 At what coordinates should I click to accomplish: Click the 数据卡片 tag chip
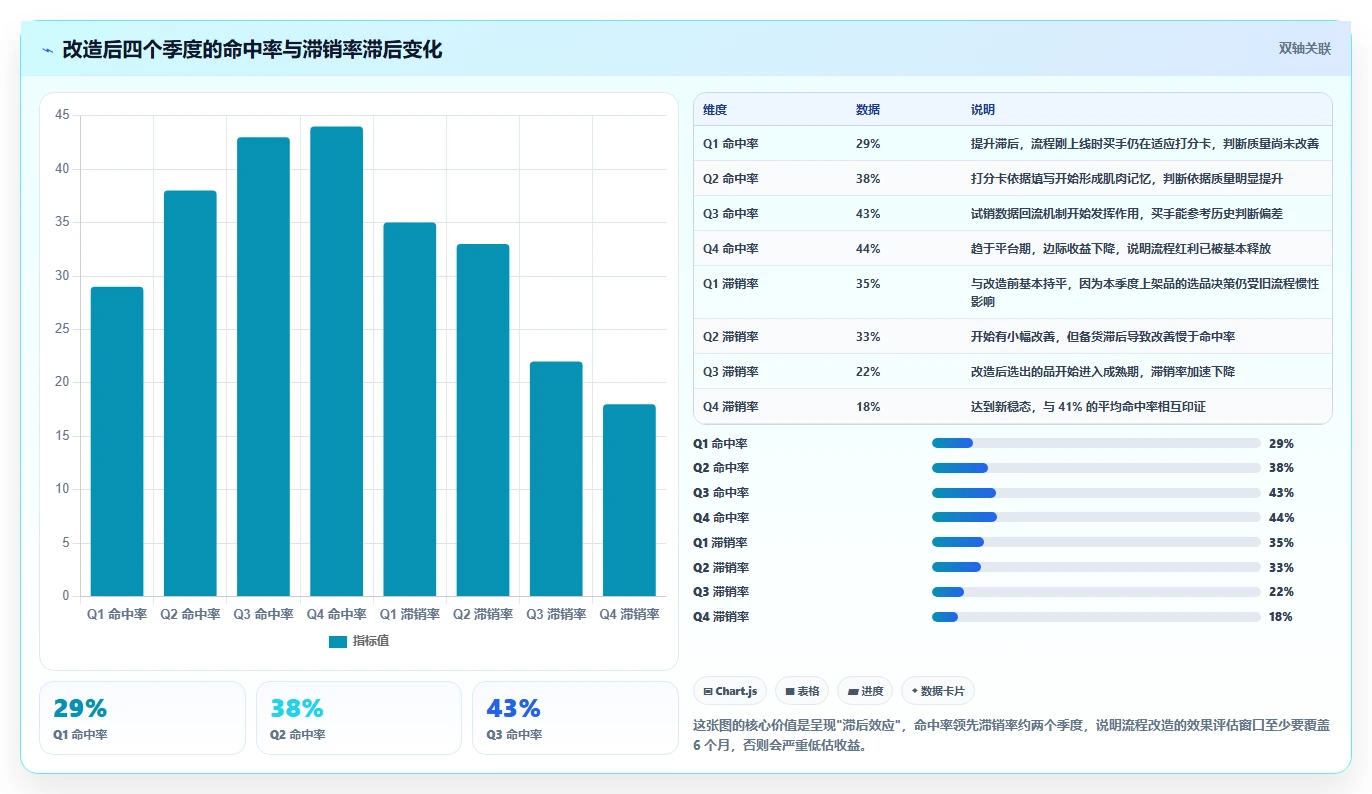coord(937,691)
